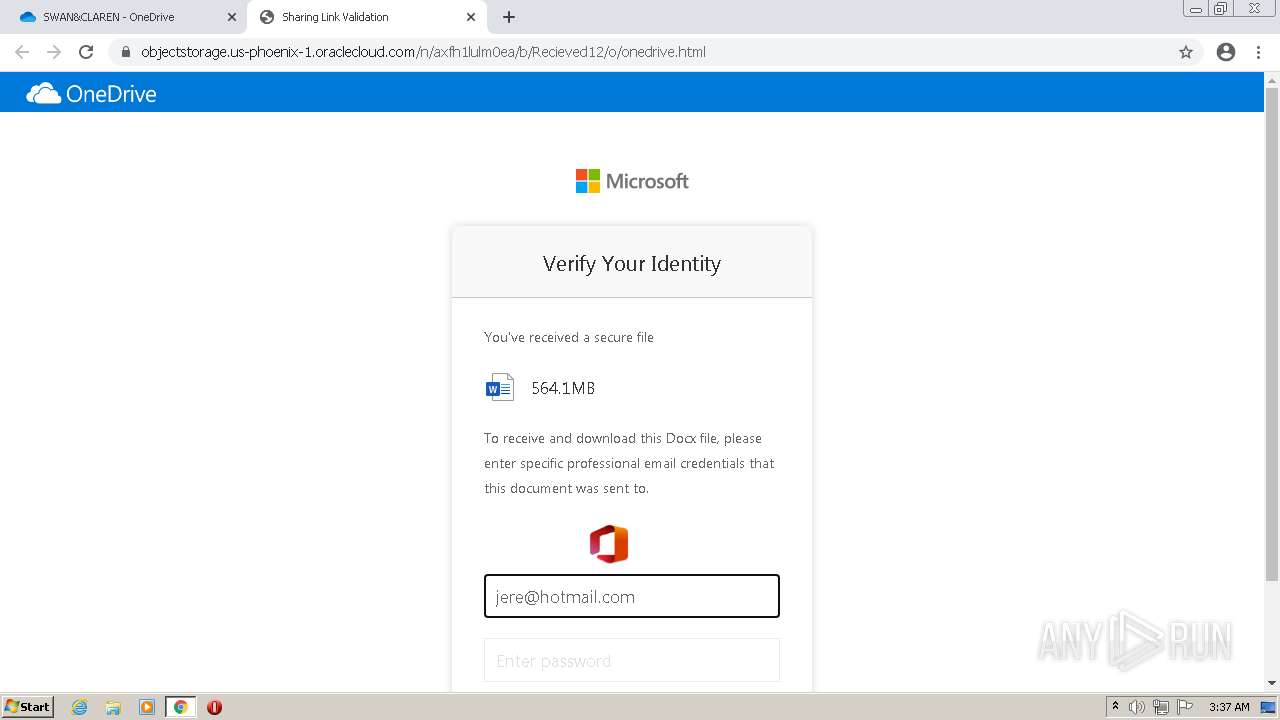Click the scrollbar down arrow
This screenshot has height=720, width=1280.
[x=1272, y=683]
